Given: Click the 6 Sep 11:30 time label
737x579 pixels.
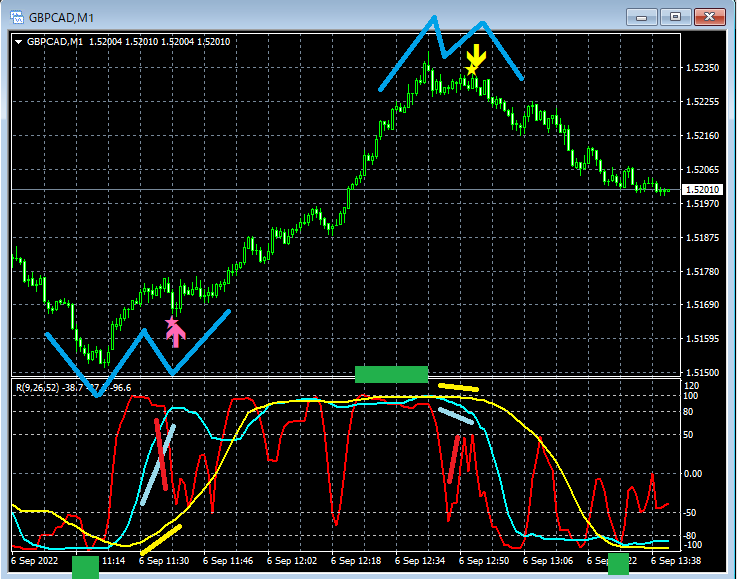Looking at the screenshot, I should (165, 561).
